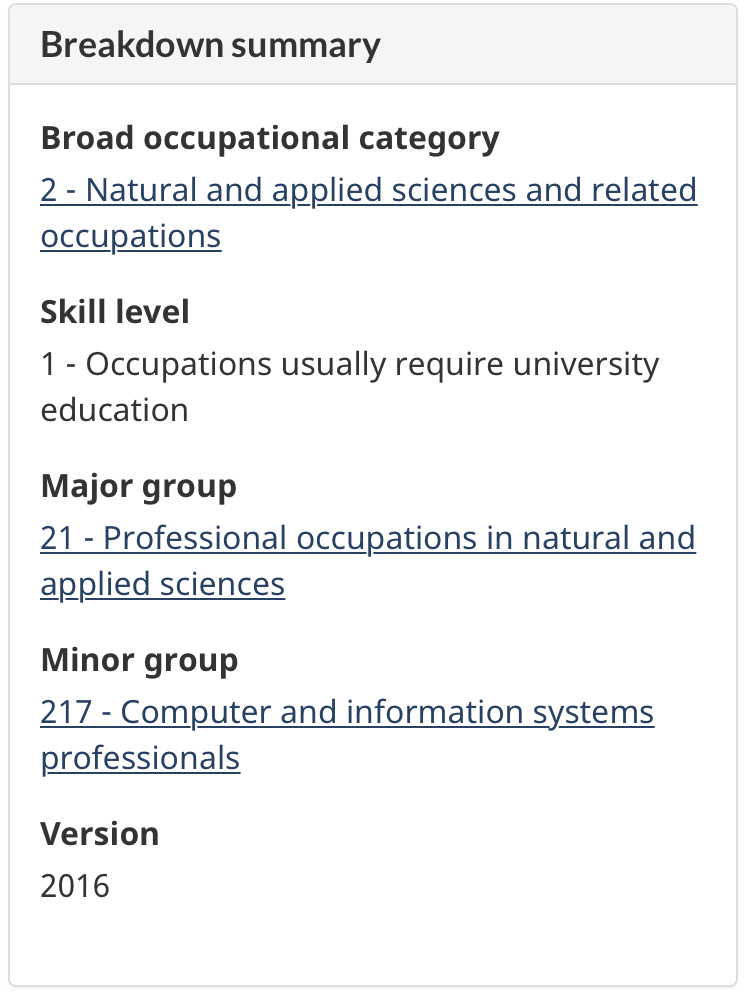The height and width of the screenshot is (996, 746).
Task: Click the gray header bar beside the panel title
Action: click(560, 45)
